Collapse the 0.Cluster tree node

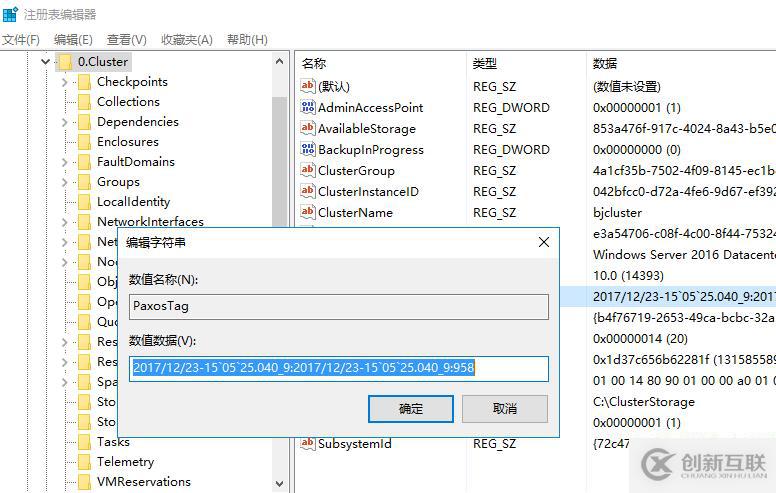(46, 62)
